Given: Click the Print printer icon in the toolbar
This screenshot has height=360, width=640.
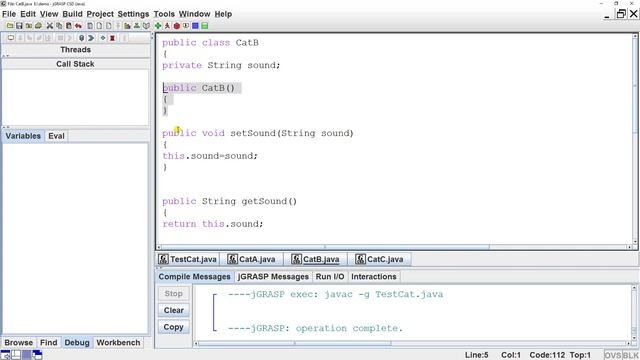Looking at the screenshot, I should tap(38, 26).
